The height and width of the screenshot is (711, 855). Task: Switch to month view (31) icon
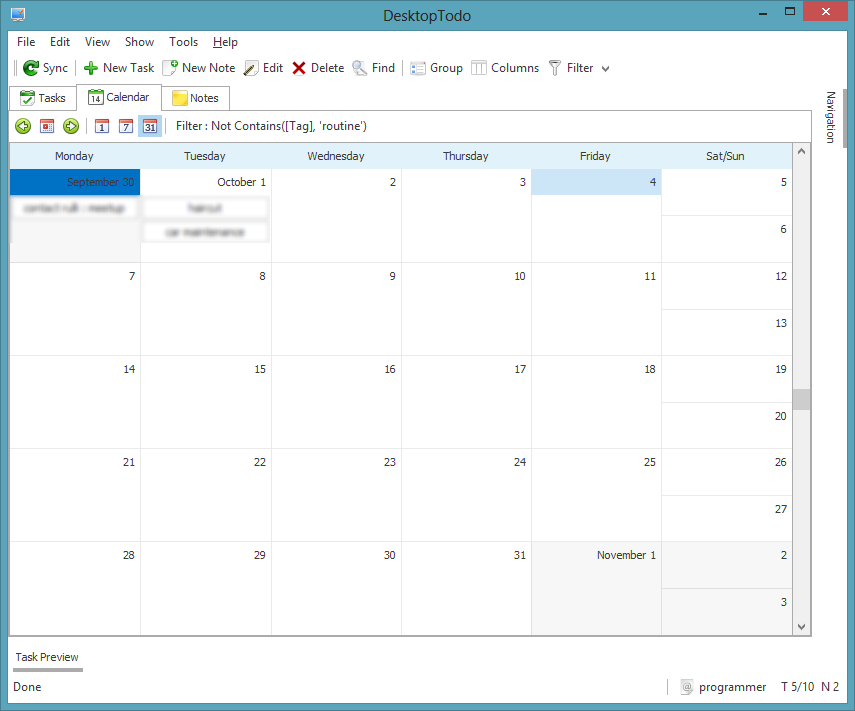click(x=150, y=126)
